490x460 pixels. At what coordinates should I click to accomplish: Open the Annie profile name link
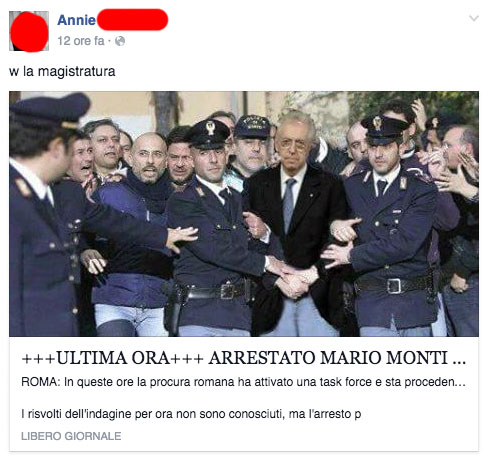76,20
